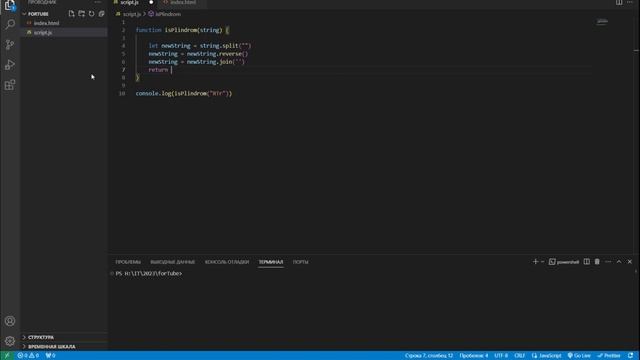Open the Accounts menu icon
640x360 pixels.
coord(10,321)
